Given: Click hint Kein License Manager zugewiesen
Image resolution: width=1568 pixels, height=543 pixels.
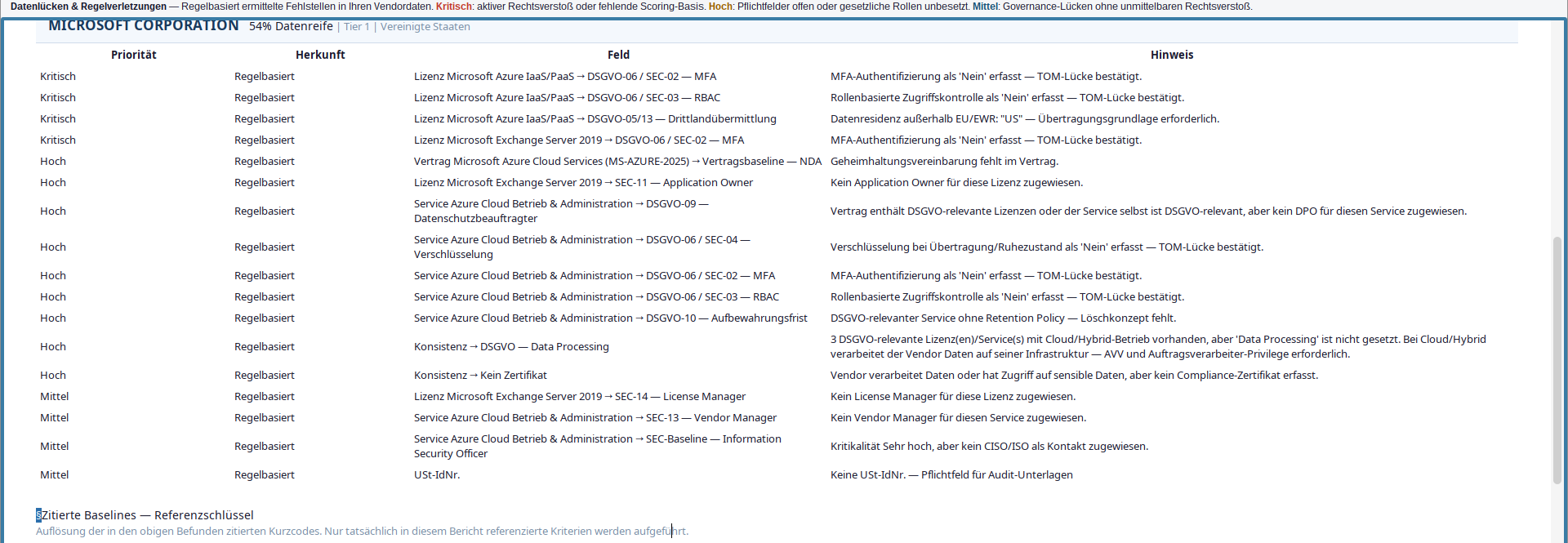Looking at the screenshot, I should pos(953,396).
